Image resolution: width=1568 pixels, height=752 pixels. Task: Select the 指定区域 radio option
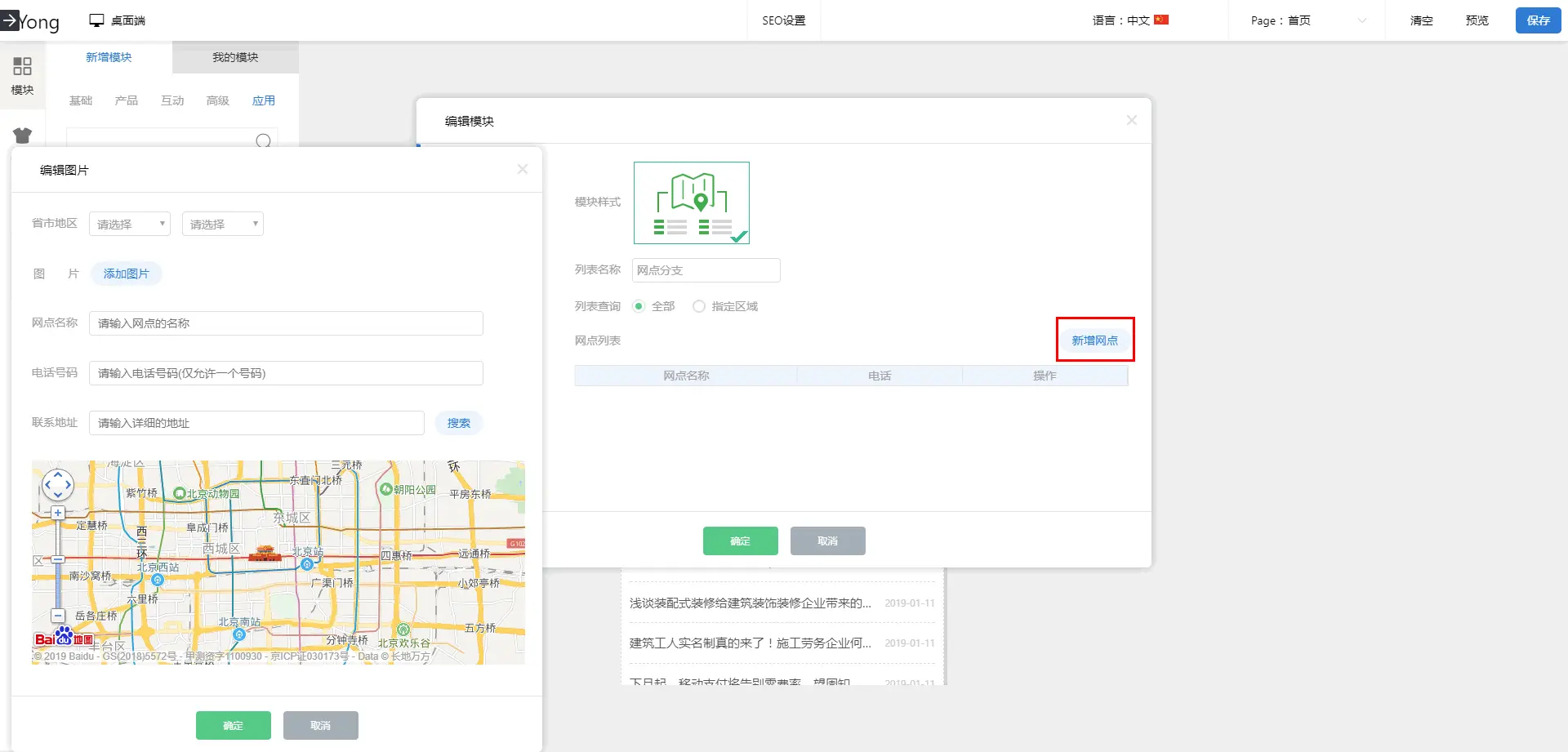(x=699, y=306)
